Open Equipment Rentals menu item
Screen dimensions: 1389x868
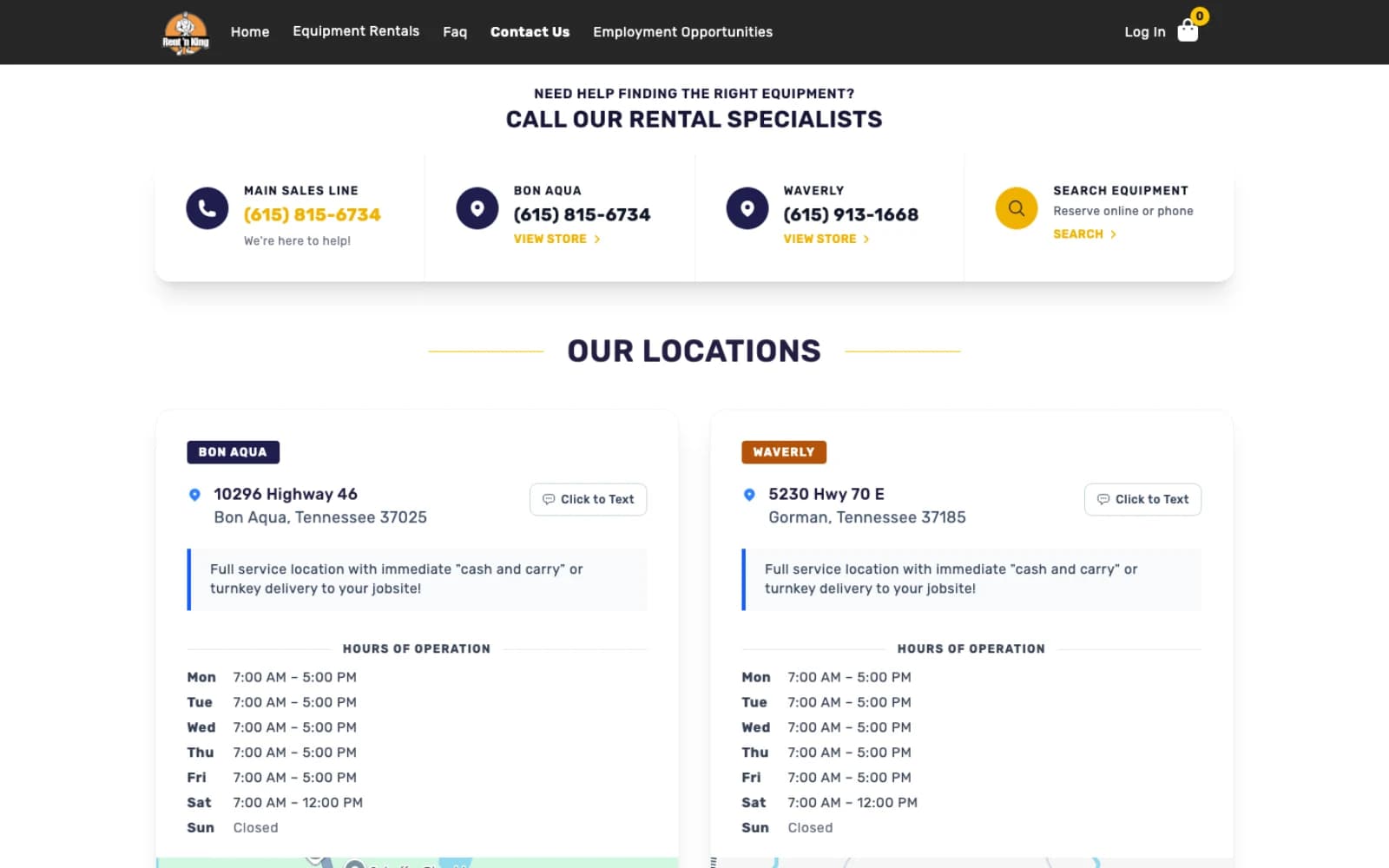pos(356,31)
